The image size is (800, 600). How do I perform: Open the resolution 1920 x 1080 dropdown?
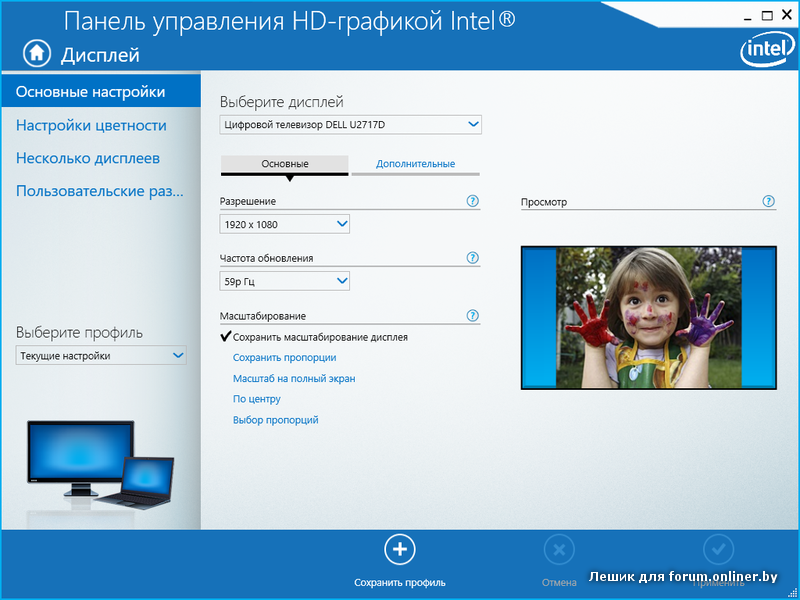tap(285, 224)
